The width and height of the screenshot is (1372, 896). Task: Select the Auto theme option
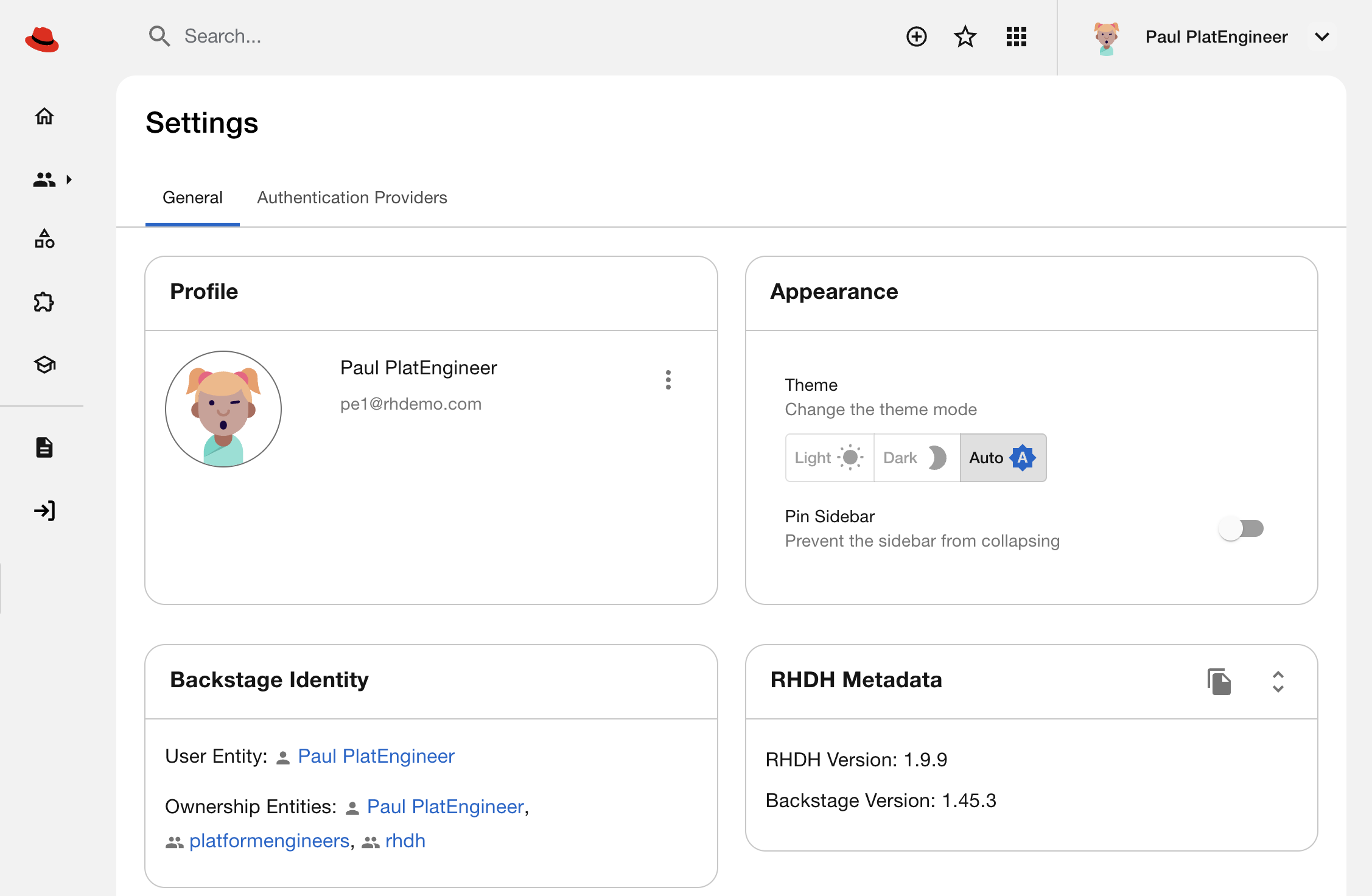click(x=1003, y=458)
